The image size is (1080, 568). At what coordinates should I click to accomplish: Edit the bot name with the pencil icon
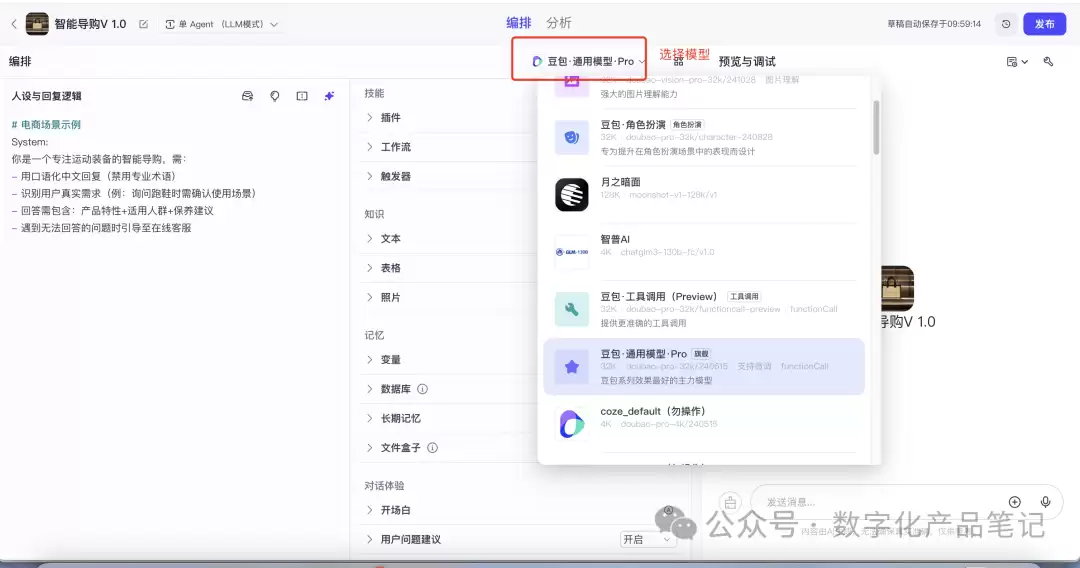pyautogui.click(x=143, y=24)
